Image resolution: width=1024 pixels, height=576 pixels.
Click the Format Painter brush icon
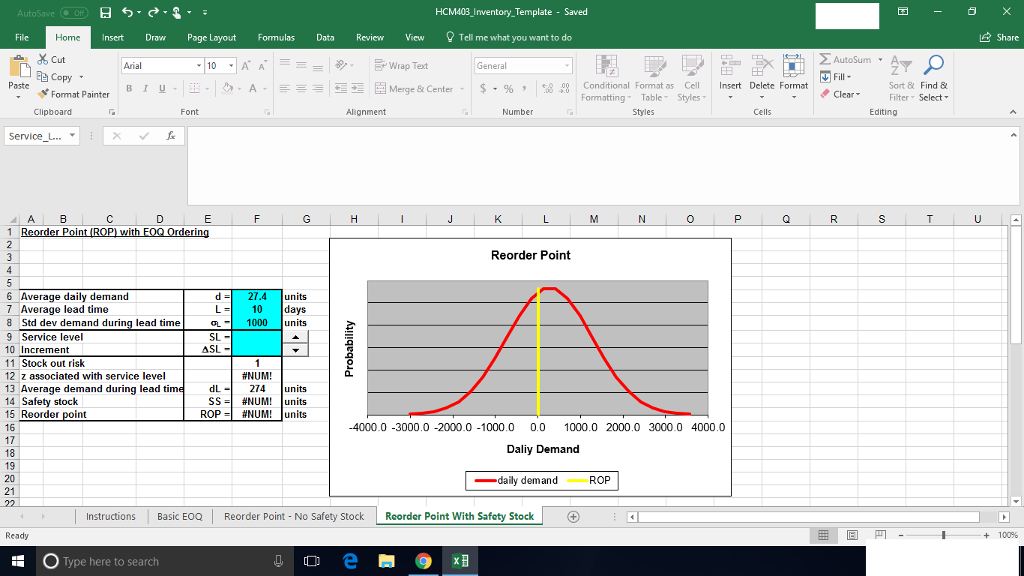pyautogui.click(x=43, y=94)
